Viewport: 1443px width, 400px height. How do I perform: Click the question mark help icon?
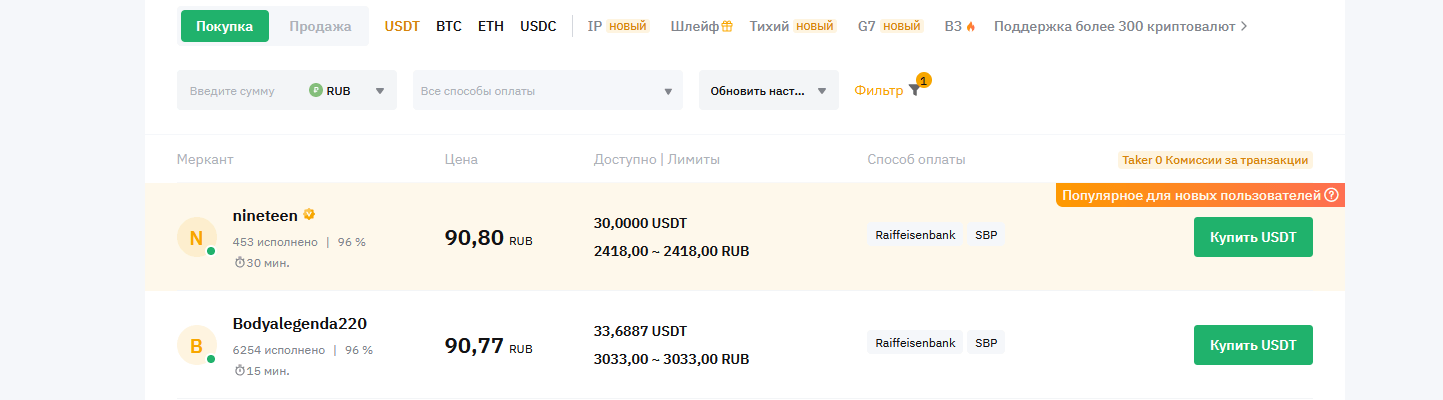coord(1331,195)
